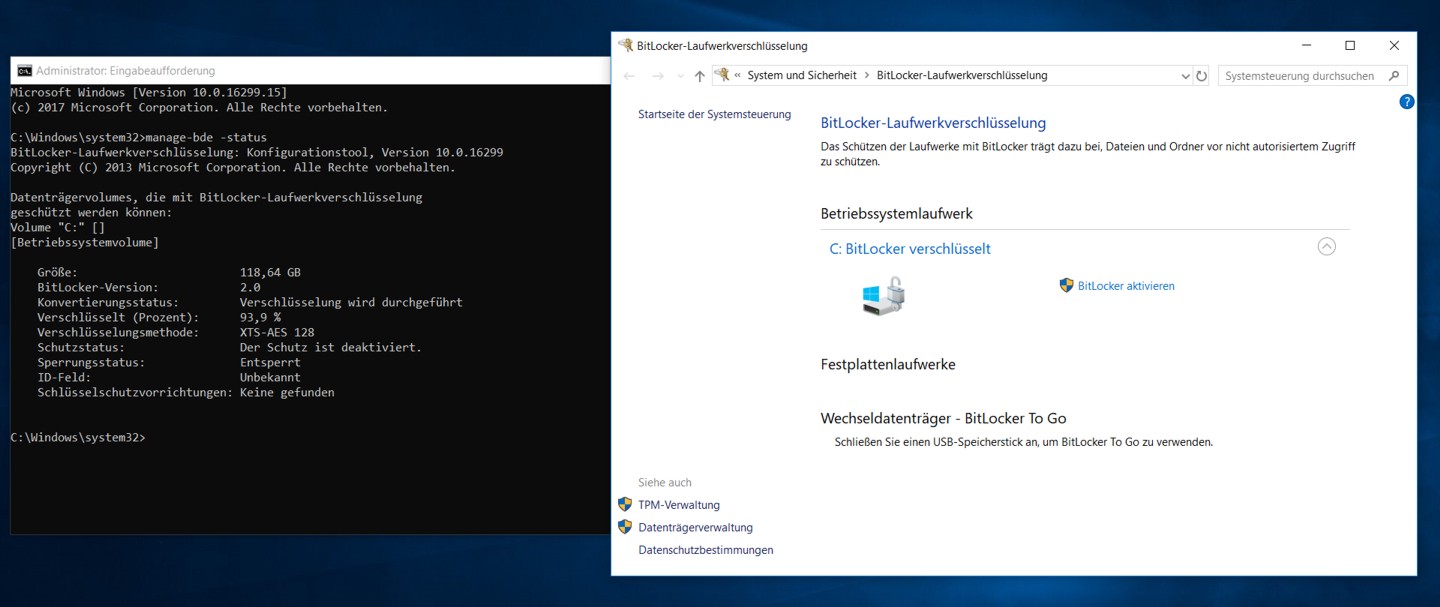The image size is (1440, 607).
Task: Click the TPM-Verwaltung shield icon
Action: (625, 505)
